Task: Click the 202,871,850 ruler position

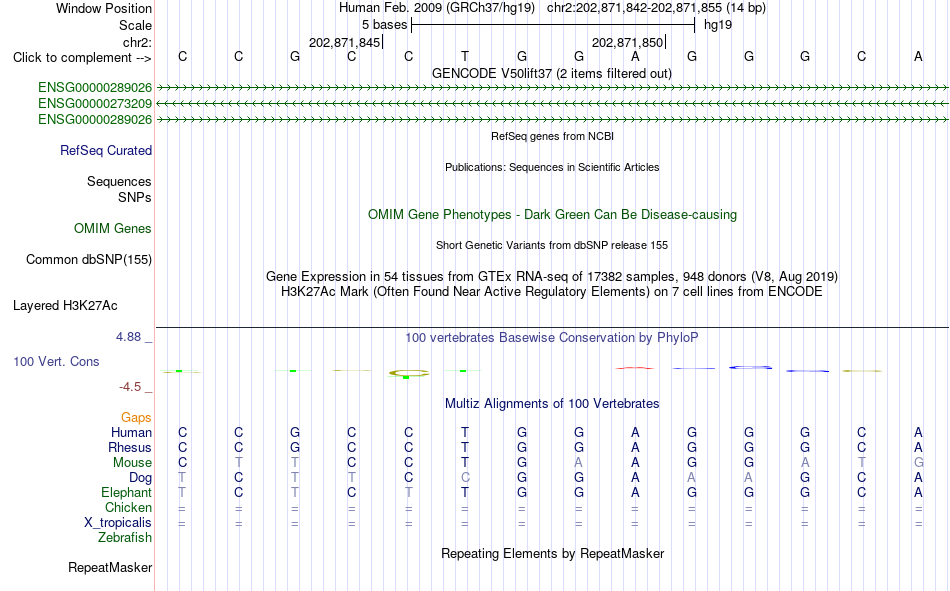Action: 627,42
